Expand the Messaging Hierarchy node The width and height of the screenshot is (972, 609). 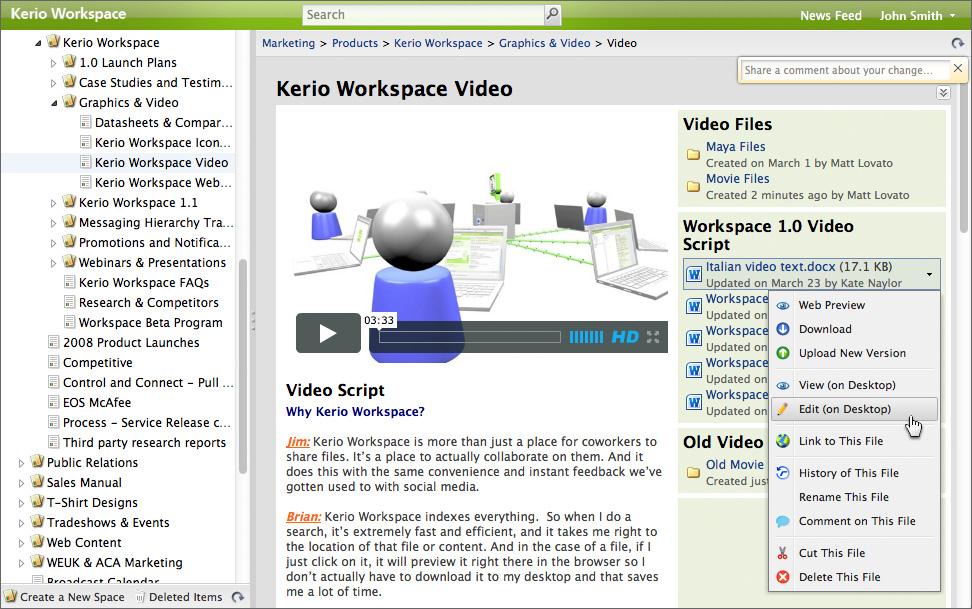53,223
